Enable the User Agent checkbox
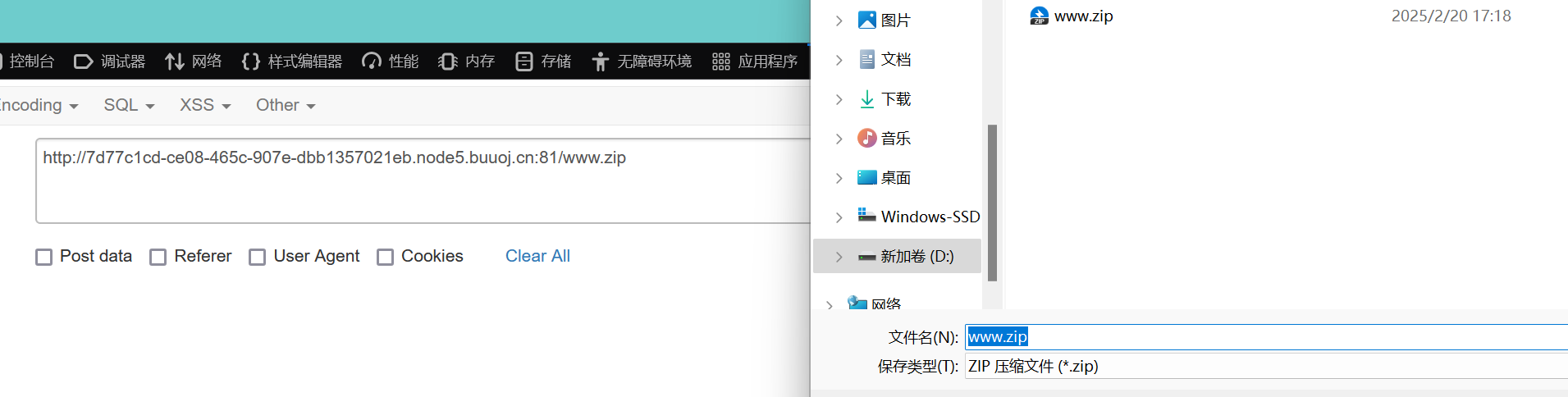Screen dimensions: 1568x397 click(x=258, y=257)
